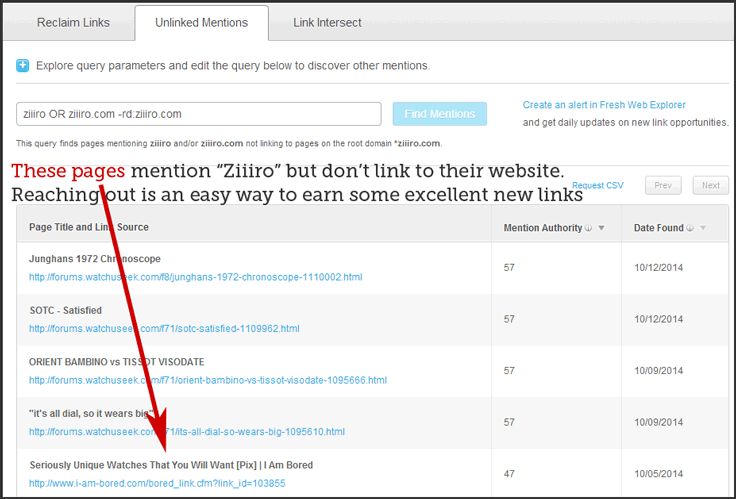Click the Prev pagination button
736x499 pixels.
click(664, 186)
